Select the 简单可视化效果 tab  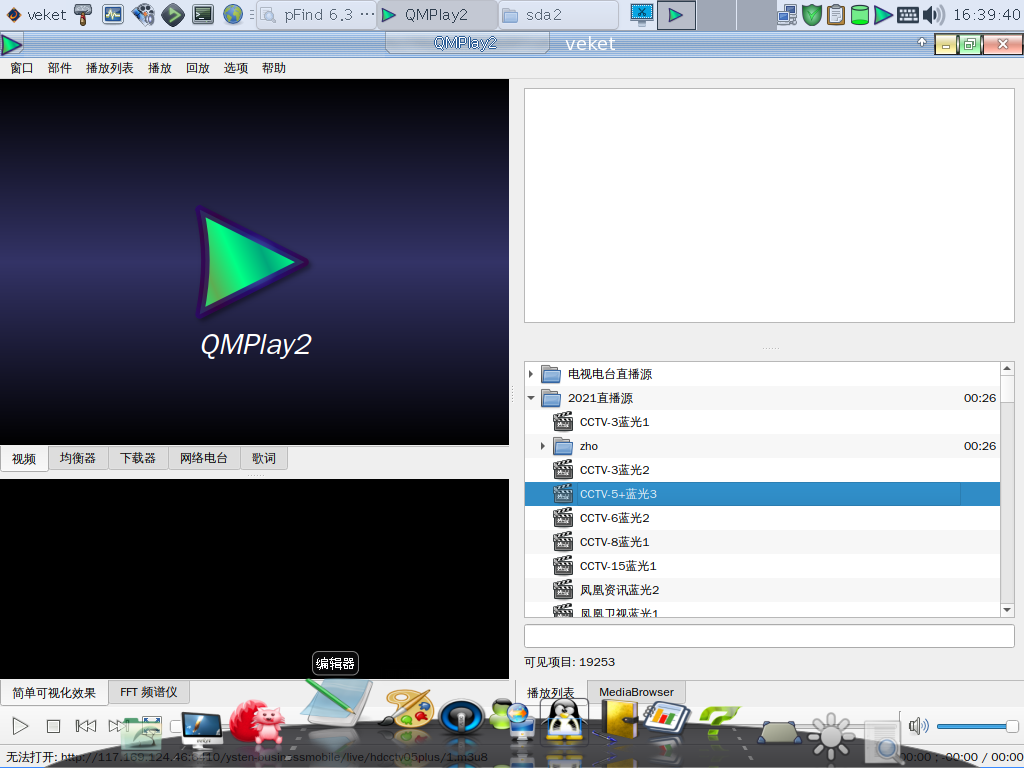coord(54,693)
